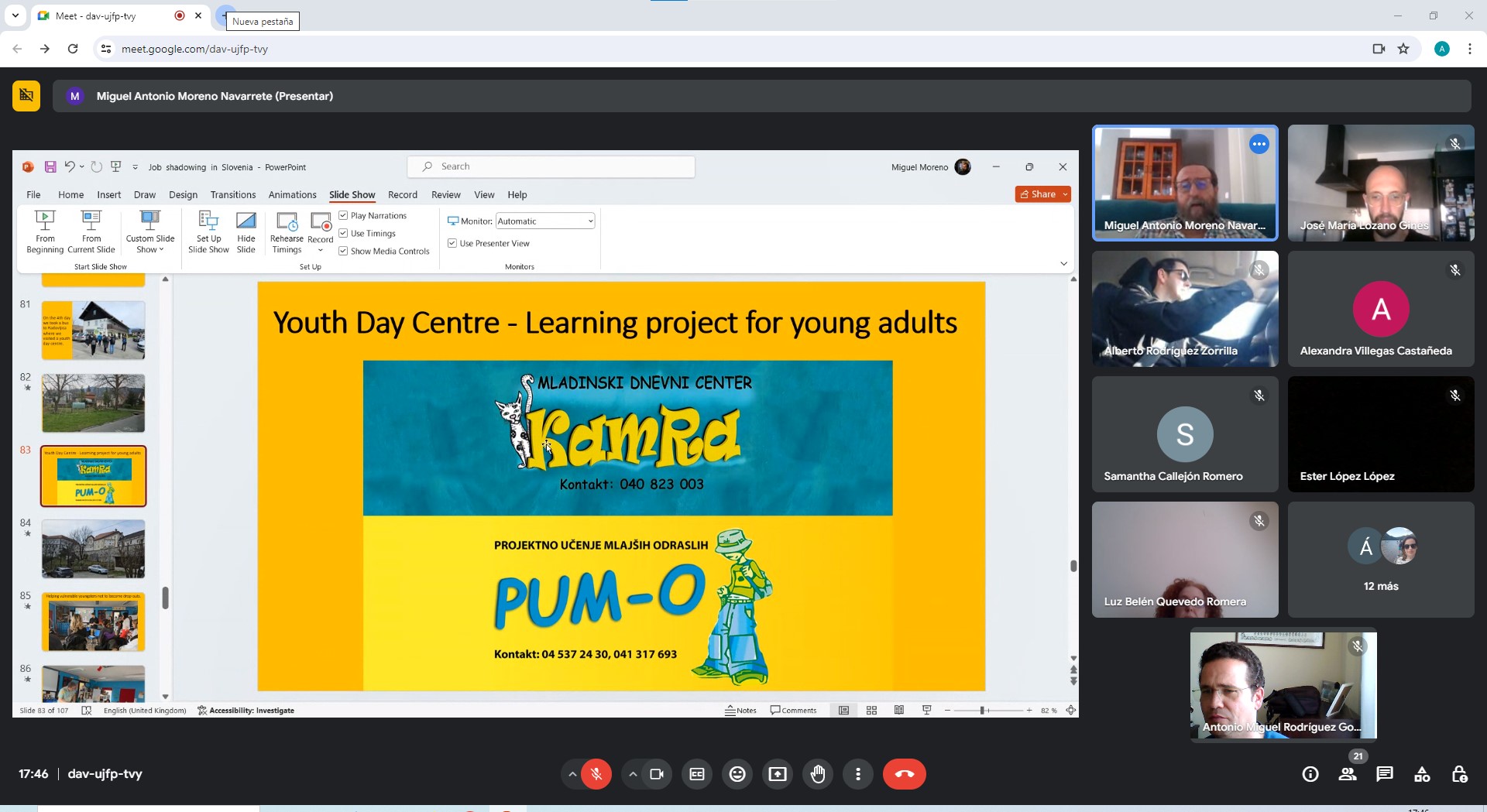This screenshot has width=1487, height=812.
Task: Toggle Play Narrations checkbox
Action: coord(343,216)
